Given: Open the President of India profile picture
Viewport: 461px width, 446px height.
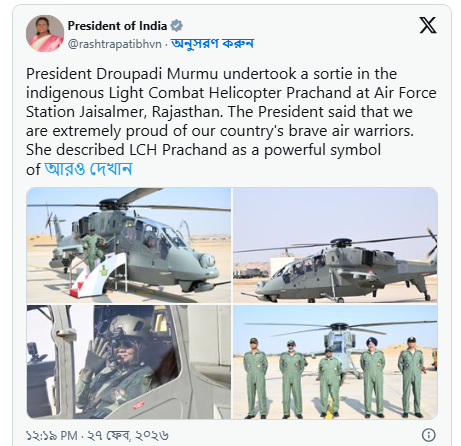Looking at the screenshot, I should (x=45, y=33).
